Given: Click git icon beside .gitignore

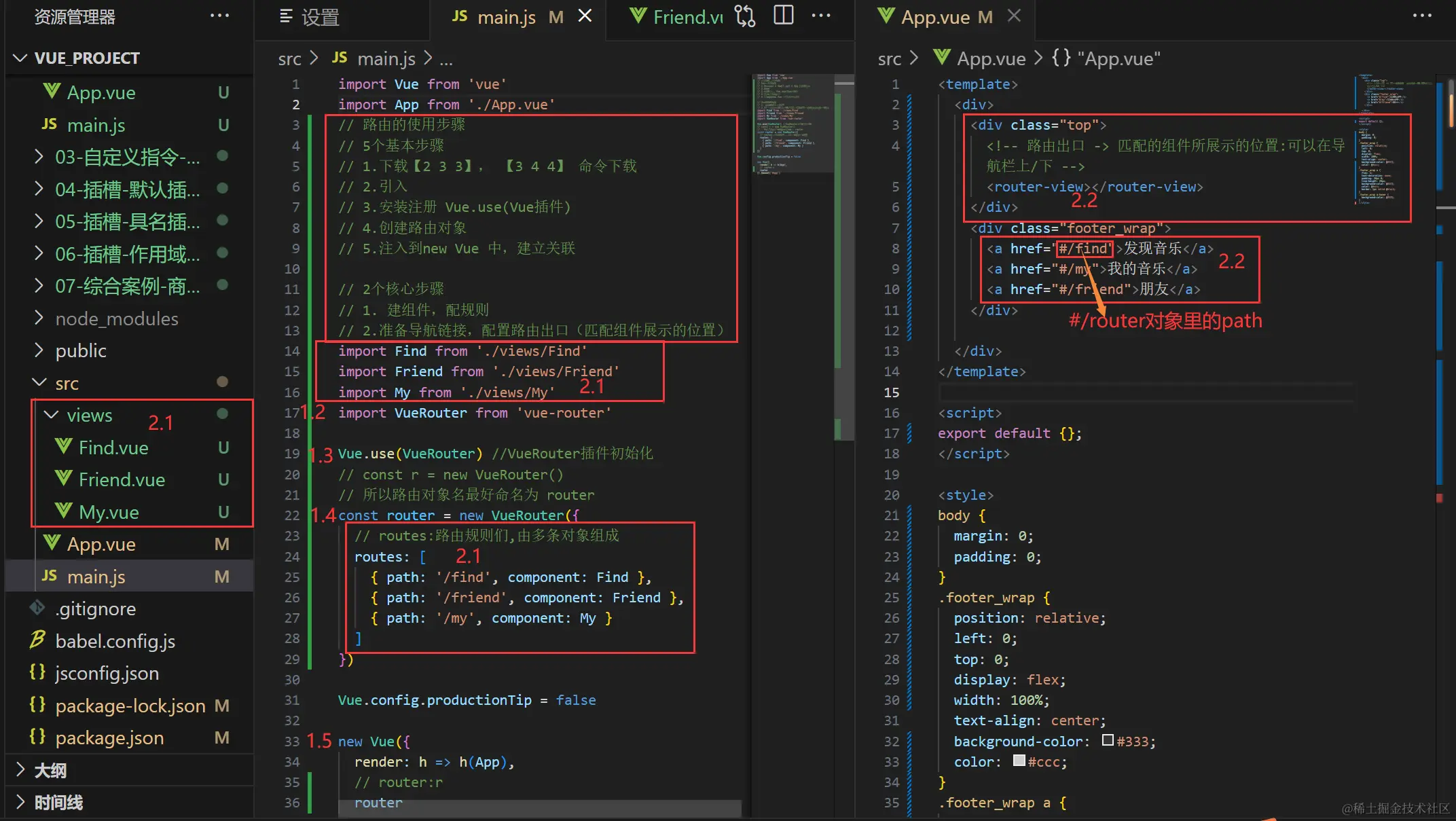Looking at the screenshot, I should click(37, 608).
